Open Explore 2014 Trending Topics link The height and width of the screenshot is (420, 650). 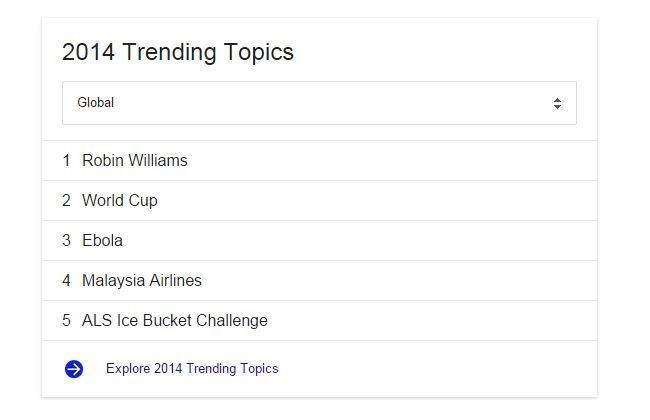(192, 369)
